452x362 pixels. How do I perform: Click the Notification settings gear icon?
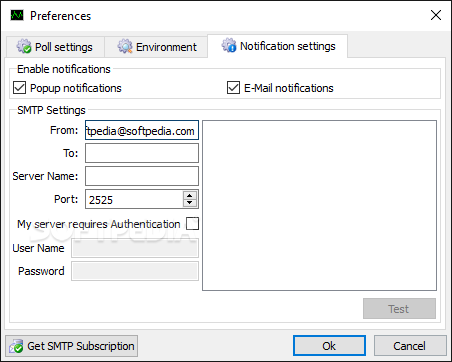pyautogui.click(x=229, y=45)
